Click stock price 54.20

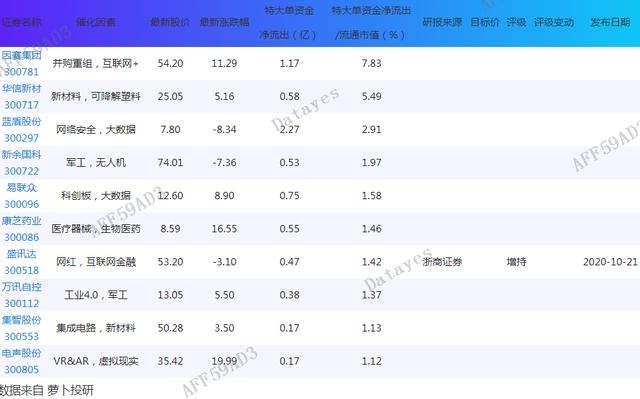pos(170,63)
